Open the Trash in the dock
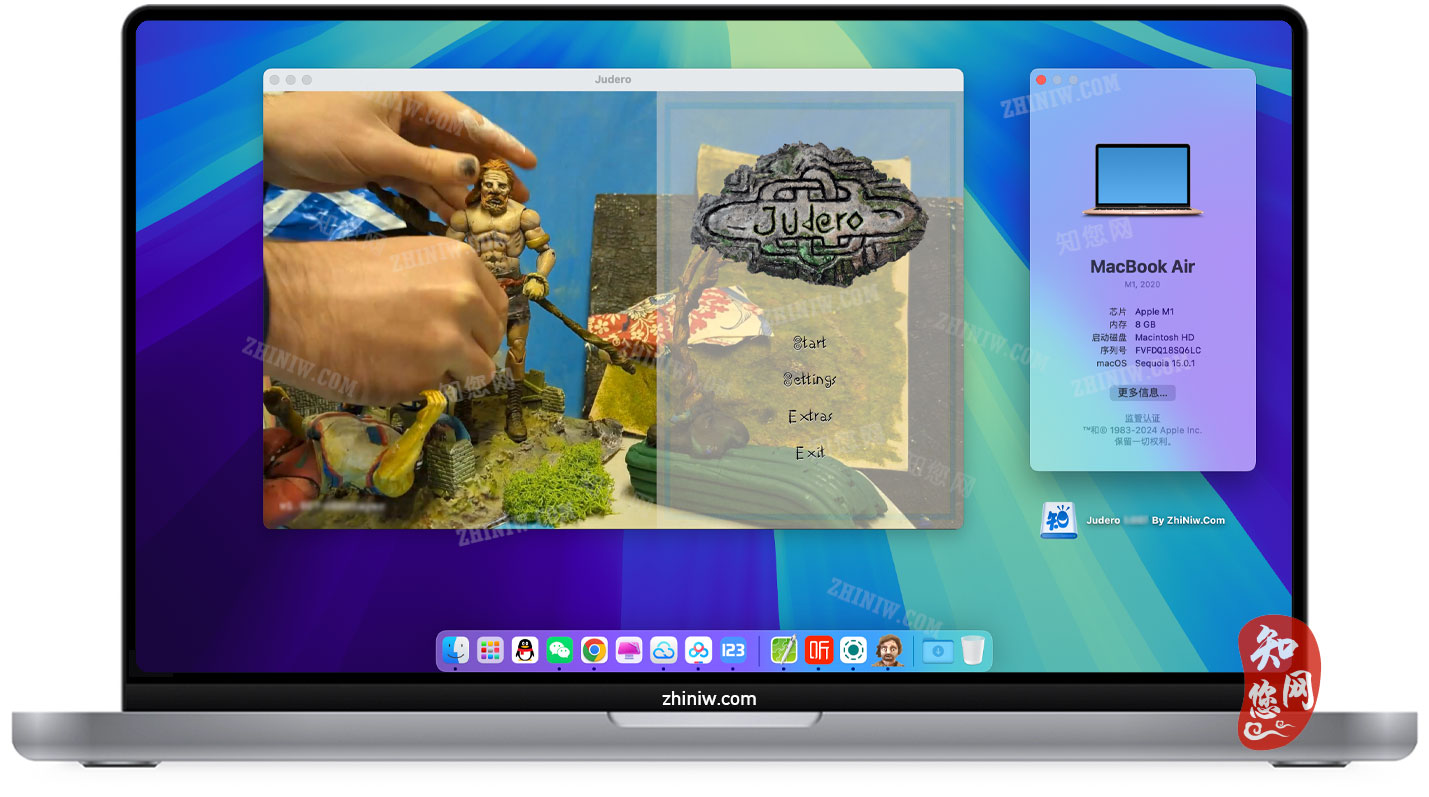Image resolution: width=1429 pixels, height=797 pixels. [x=973, y=650]
